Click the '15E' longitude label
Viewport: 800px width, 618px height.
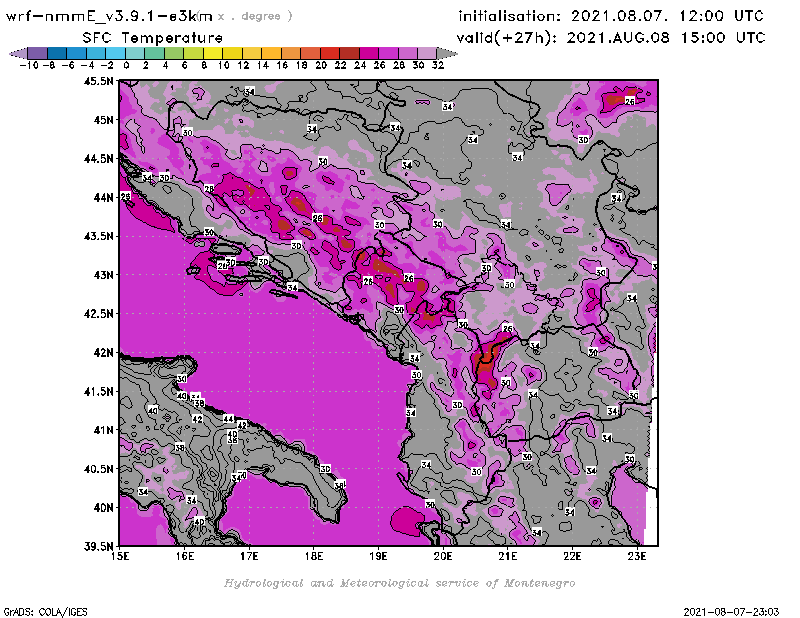[120, 556]
